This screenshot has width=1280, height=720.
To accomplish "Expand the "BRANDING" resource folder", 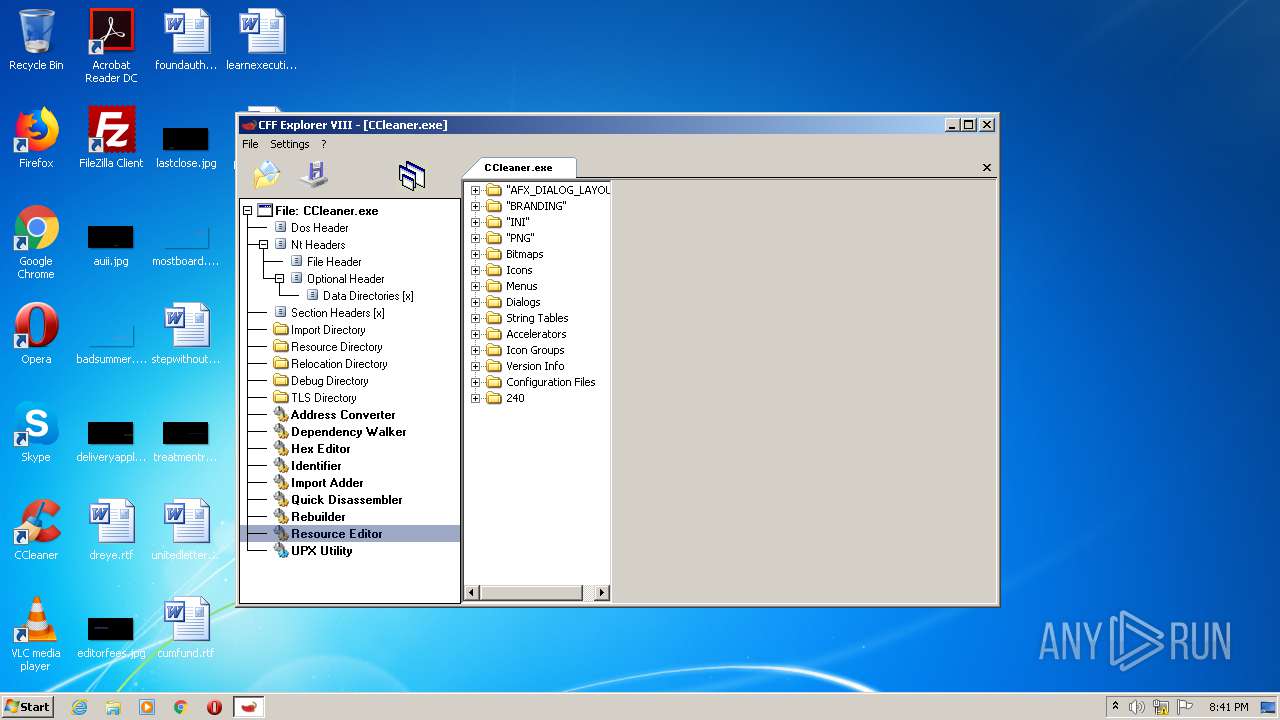I will point(476,206).
